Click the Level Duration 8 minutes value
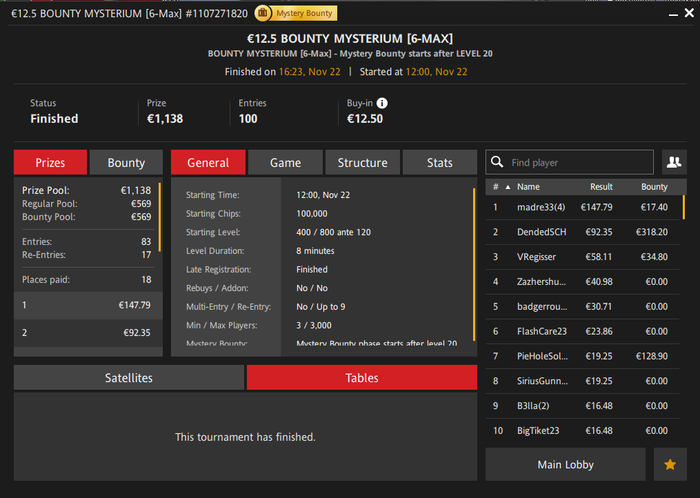700x498 pixels. (x=315, y=251)
